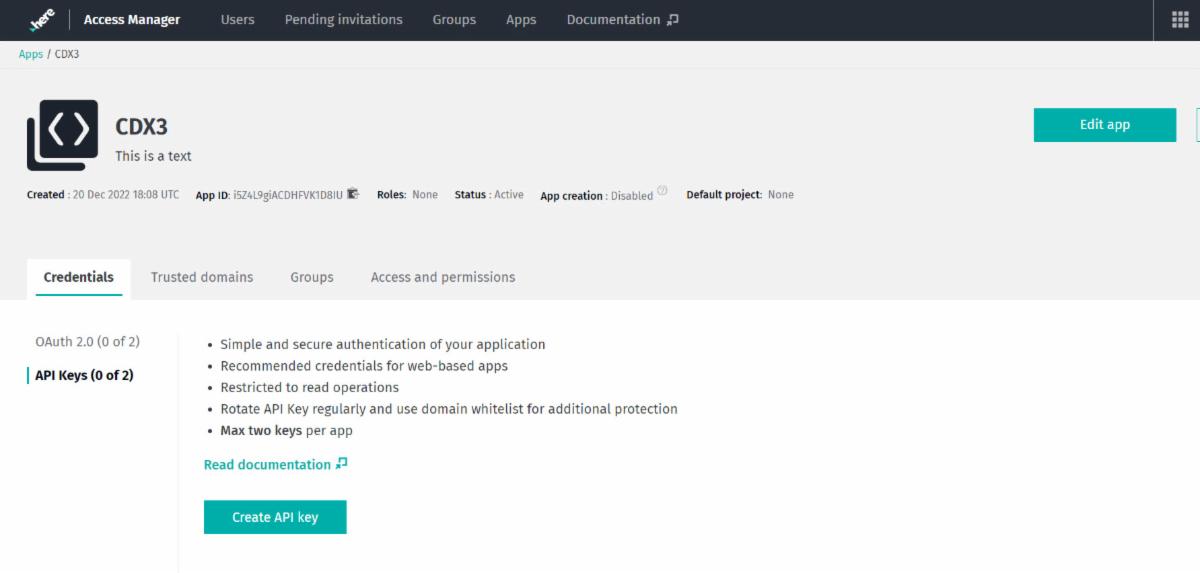Select OAuth 2.0 (0 of 2) credentials
This screenshot has height=573, width=1200.
point(87,342)
